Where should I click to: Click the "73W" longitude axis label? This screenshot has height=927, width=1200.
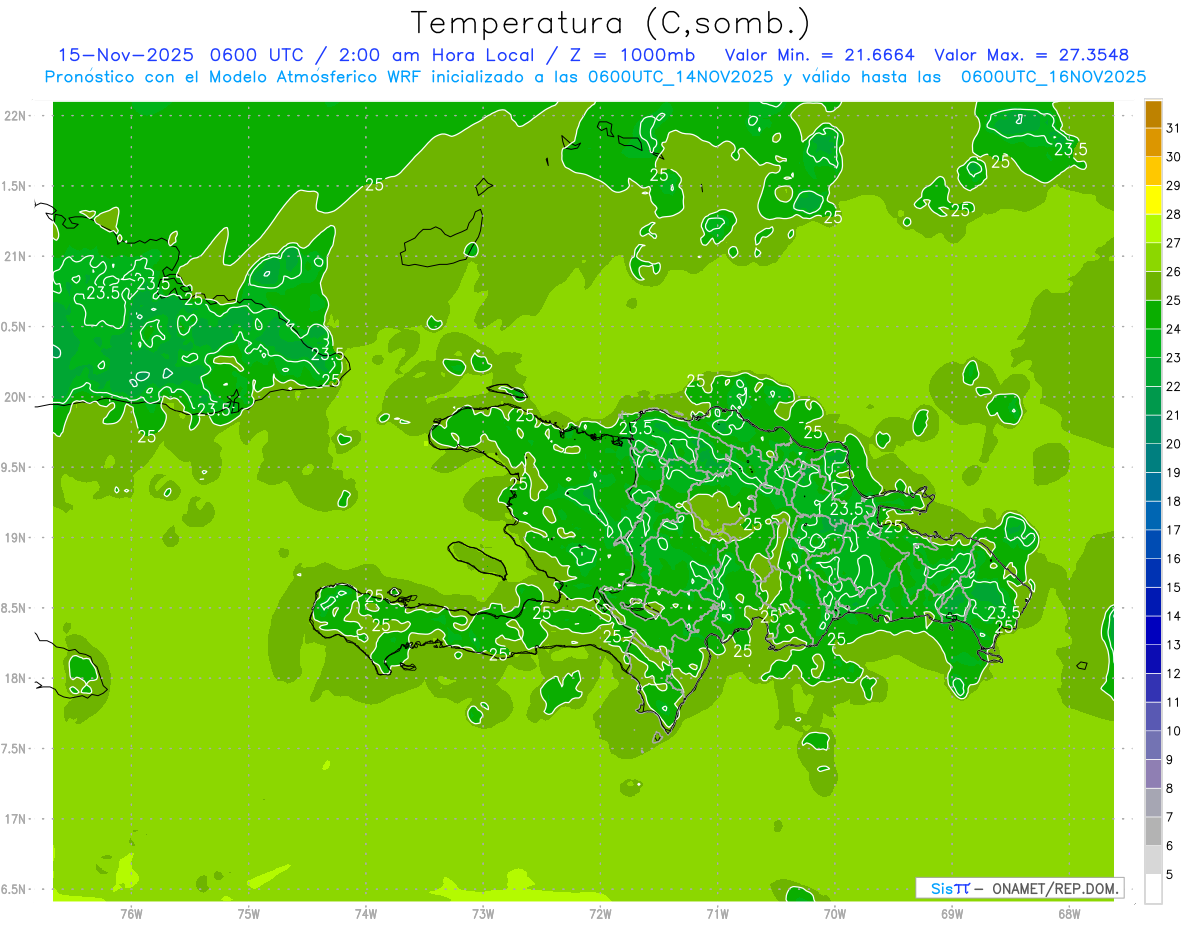pyautogui.click(x=483, y=914)
